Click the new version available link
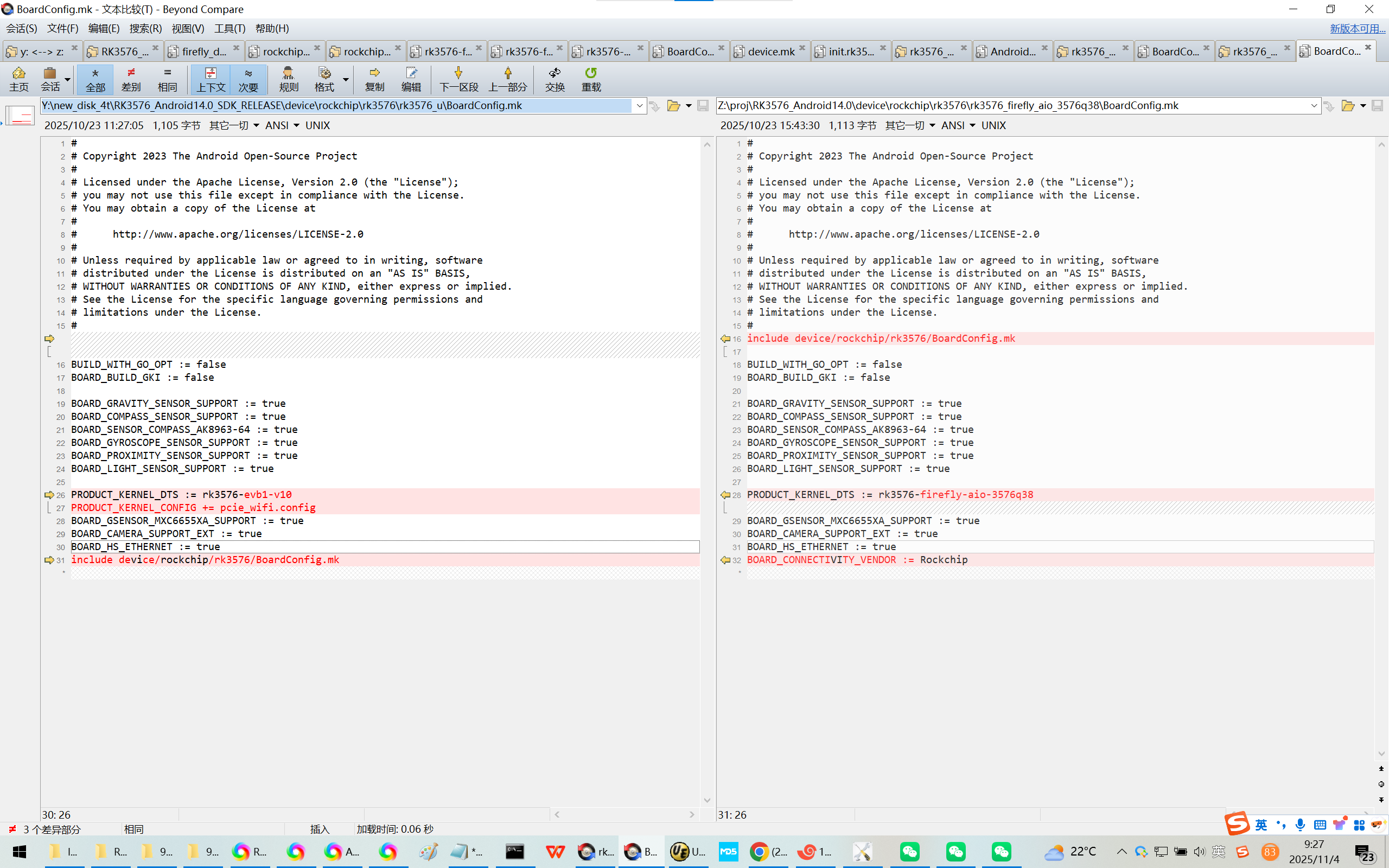The width and height of the screenshot is (1389, 868). (1356, 28)
